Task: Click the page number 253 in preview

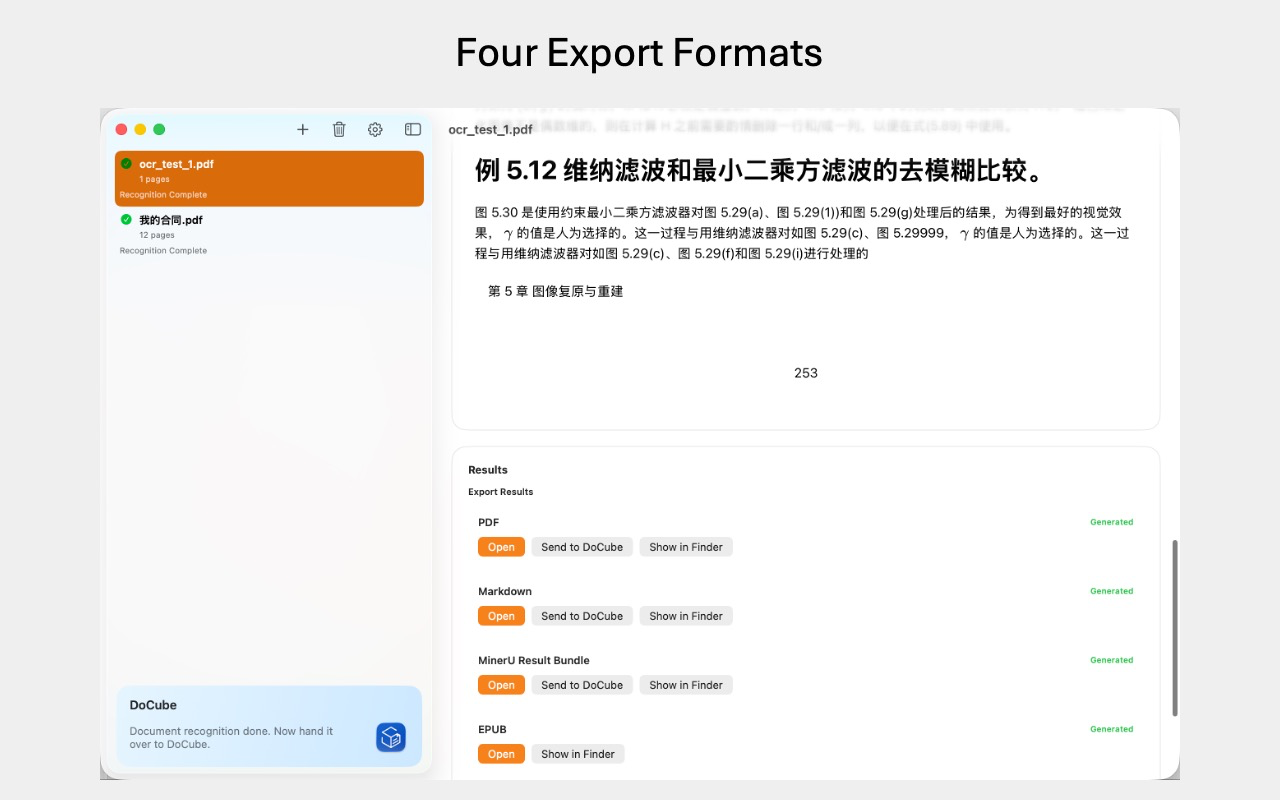Action: click(x=806, y=373)
